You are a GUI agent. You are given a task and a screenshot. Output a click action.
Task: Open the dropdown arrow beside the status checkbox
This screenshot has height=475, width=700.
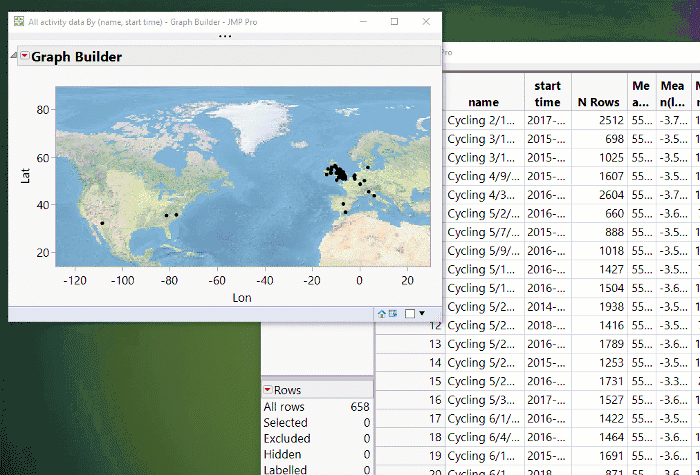coord(422,313)
